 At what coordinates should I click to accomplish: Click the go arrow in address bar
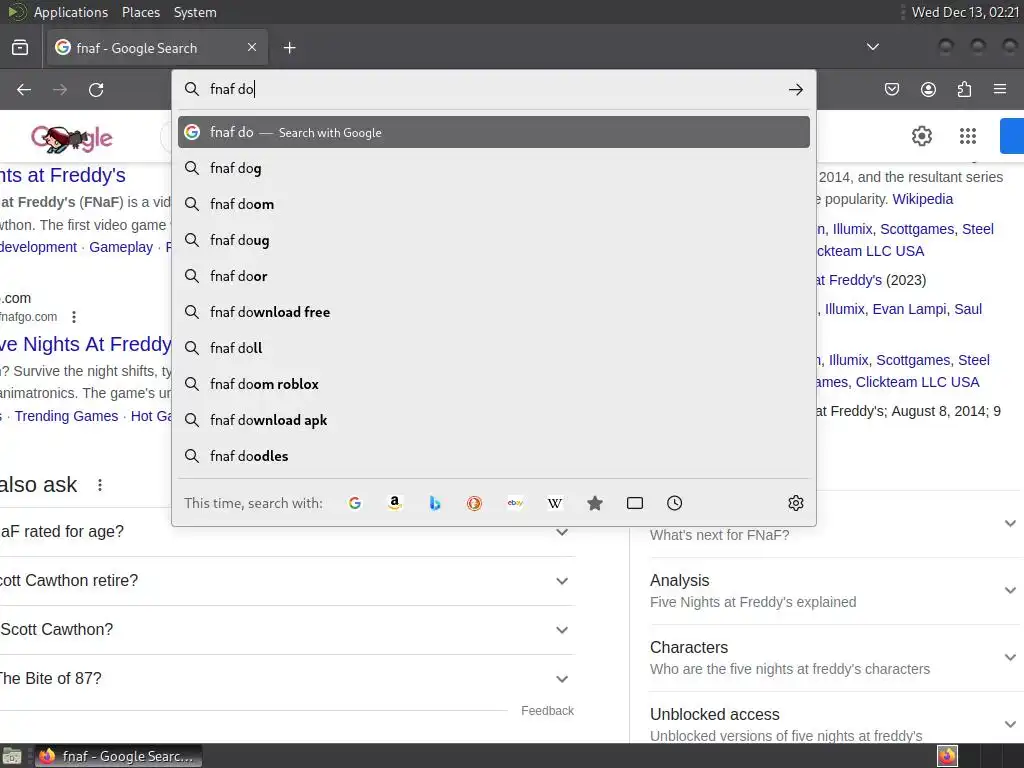(795, 89)
